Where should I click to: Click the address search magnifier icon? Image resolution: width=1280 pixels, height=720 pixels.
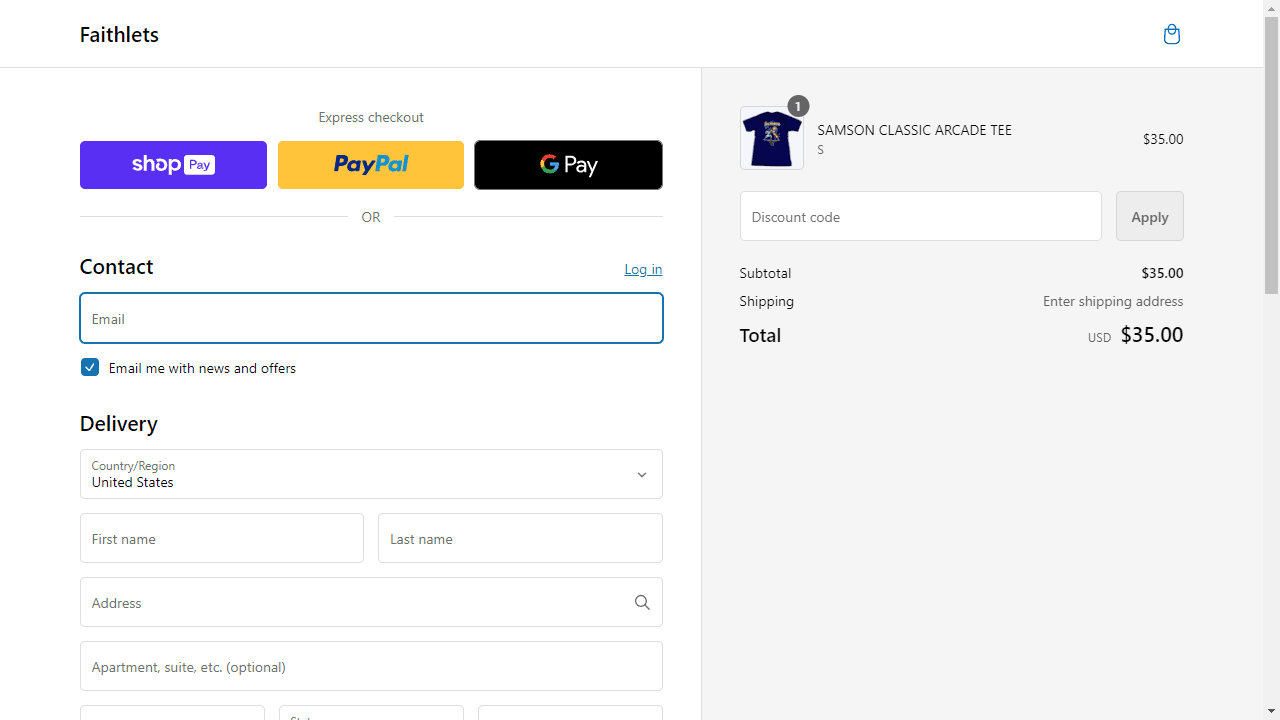pos(642,602)
